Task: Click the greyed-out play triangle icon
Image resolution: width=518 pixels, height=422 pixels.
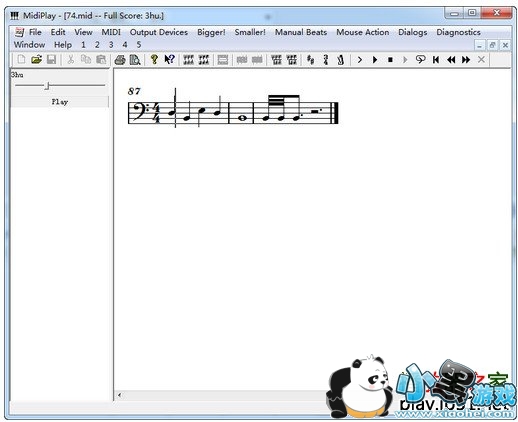Action: click(x=405, y=60)
